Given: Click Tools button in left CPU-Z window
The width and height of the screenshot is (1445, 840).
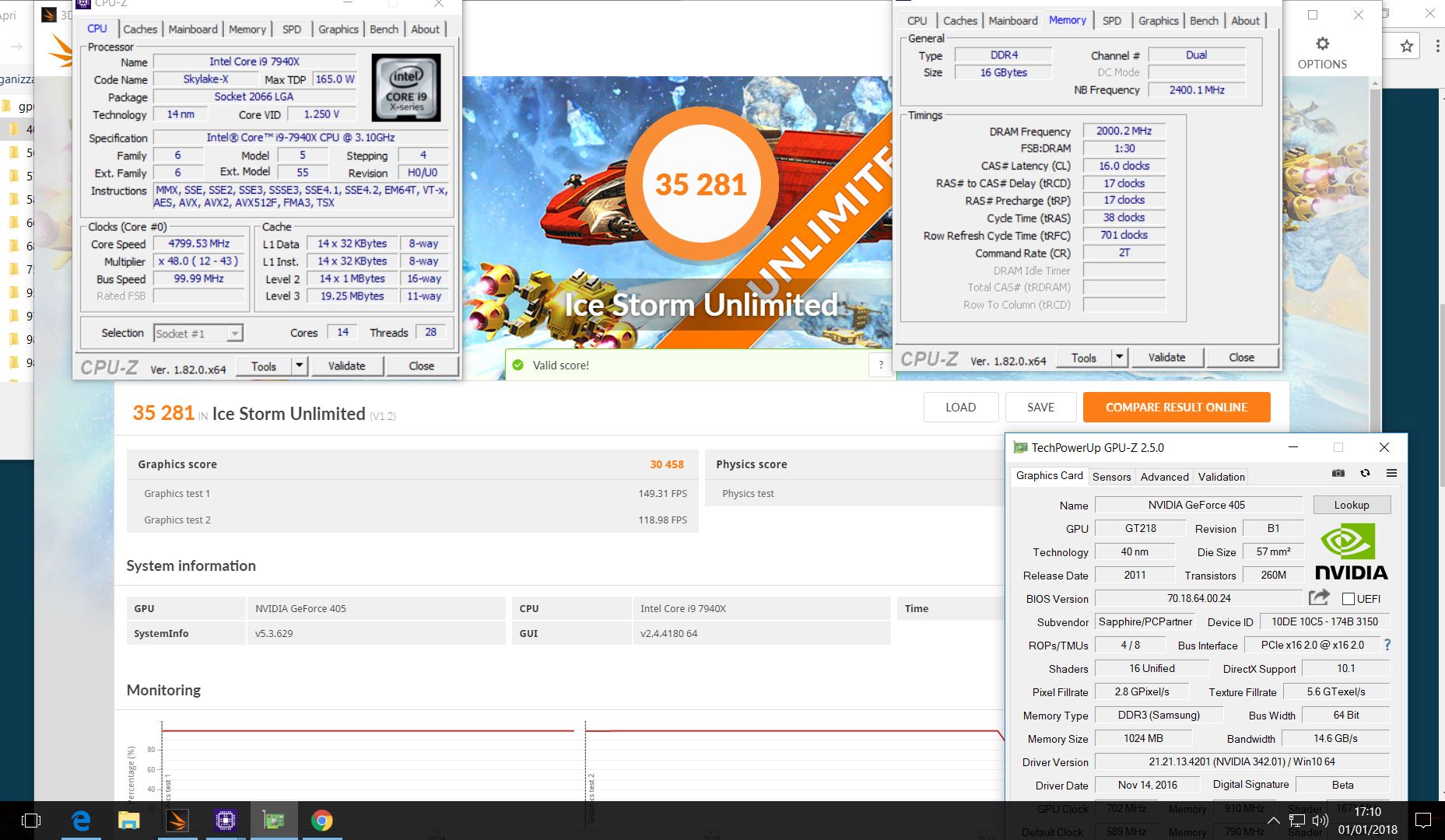Looking at the screenshot, I should point(263,366).
